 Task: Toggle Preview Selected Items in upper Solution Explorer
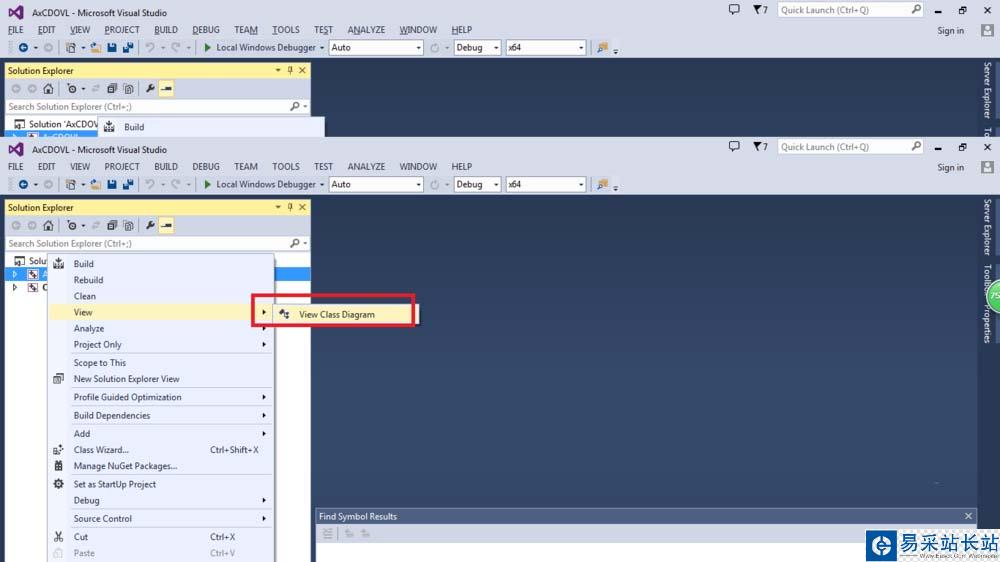(166, 89)
